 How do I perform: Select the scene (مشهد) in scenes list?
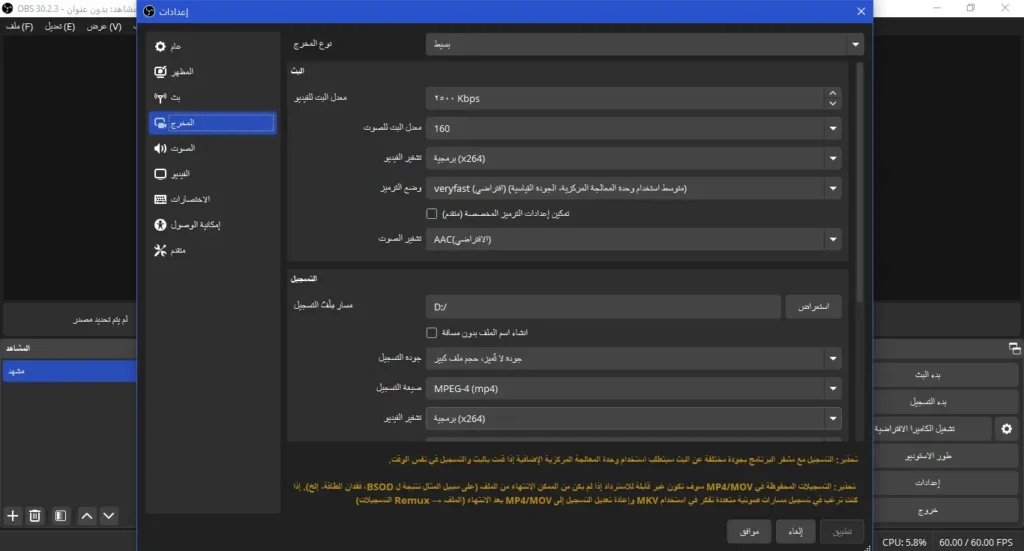[x=69, y=371]
